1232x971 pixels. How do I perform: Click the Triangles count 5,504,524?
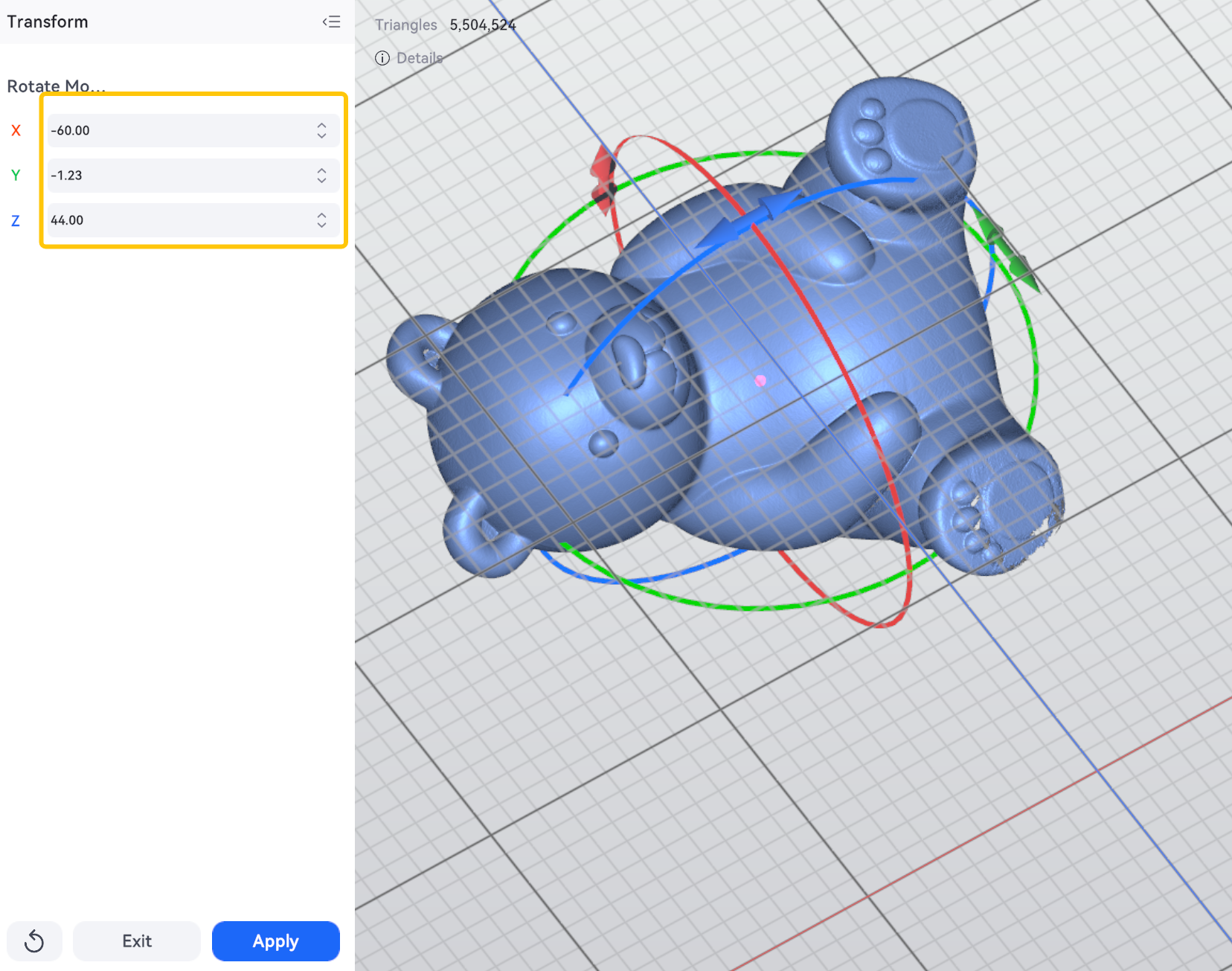tap(483, 25)
